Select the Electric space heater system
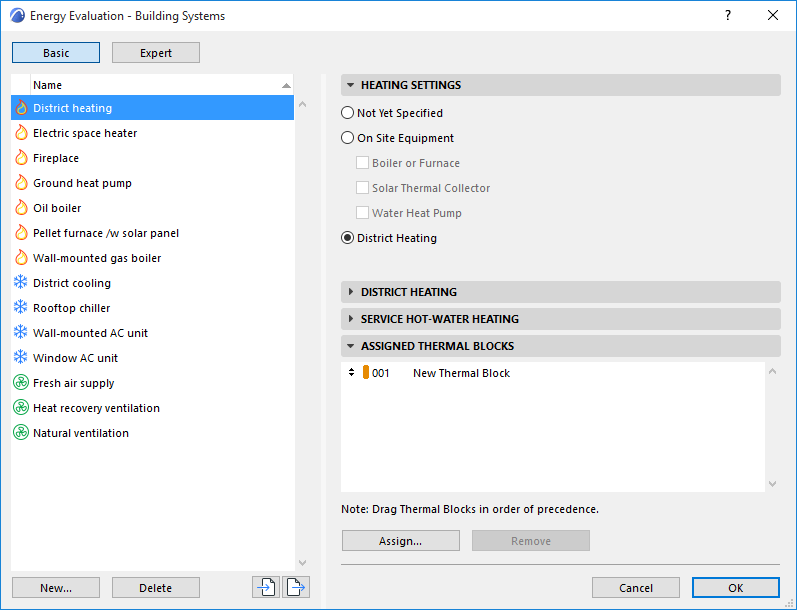 [x=152, y=133]
